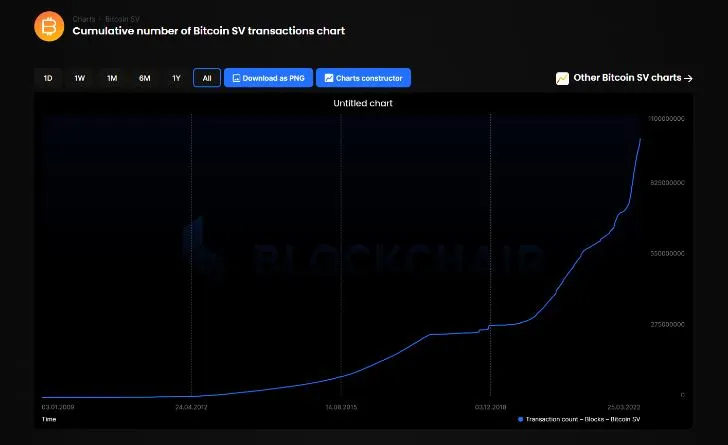This screenshot has height=445, width=728.
Task: Select the 1M time range
Action: click(112, 78)
